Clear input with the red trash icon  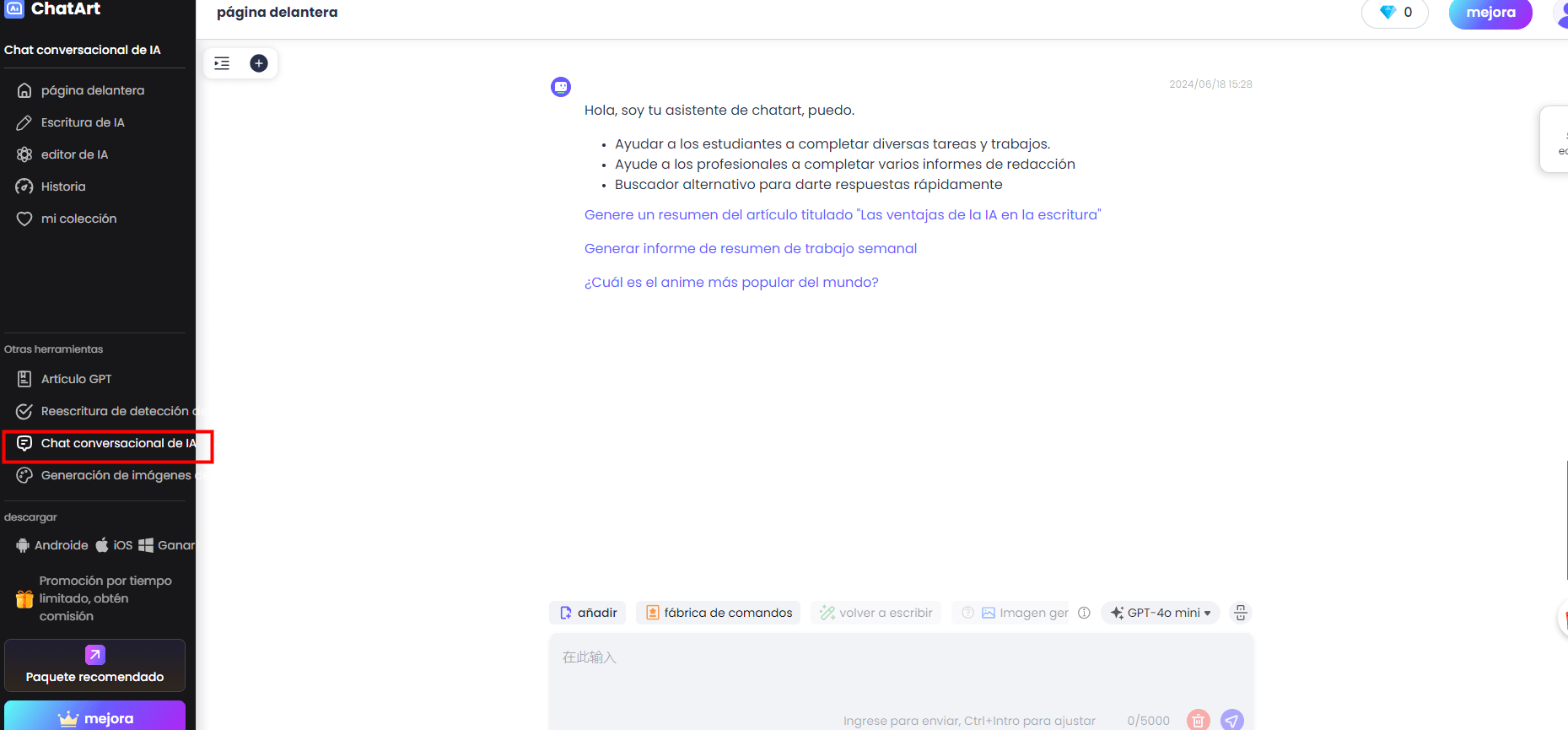tap(1198, 721)
